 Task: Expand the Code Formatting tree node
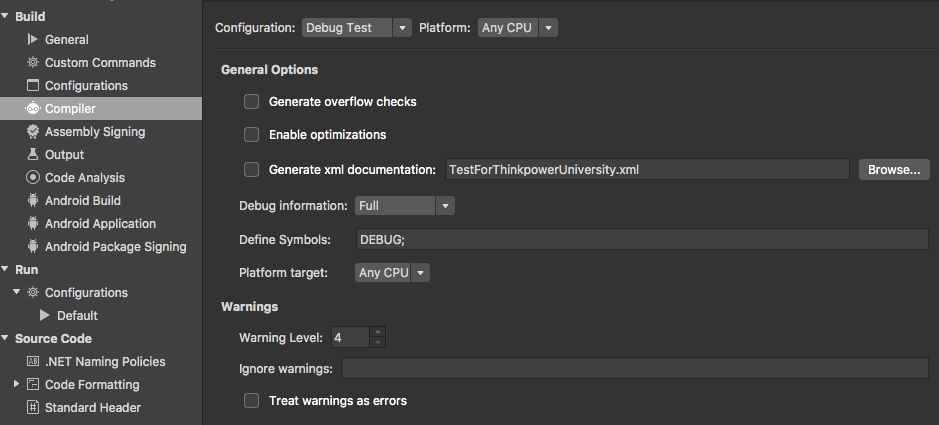tap(16, 384)
